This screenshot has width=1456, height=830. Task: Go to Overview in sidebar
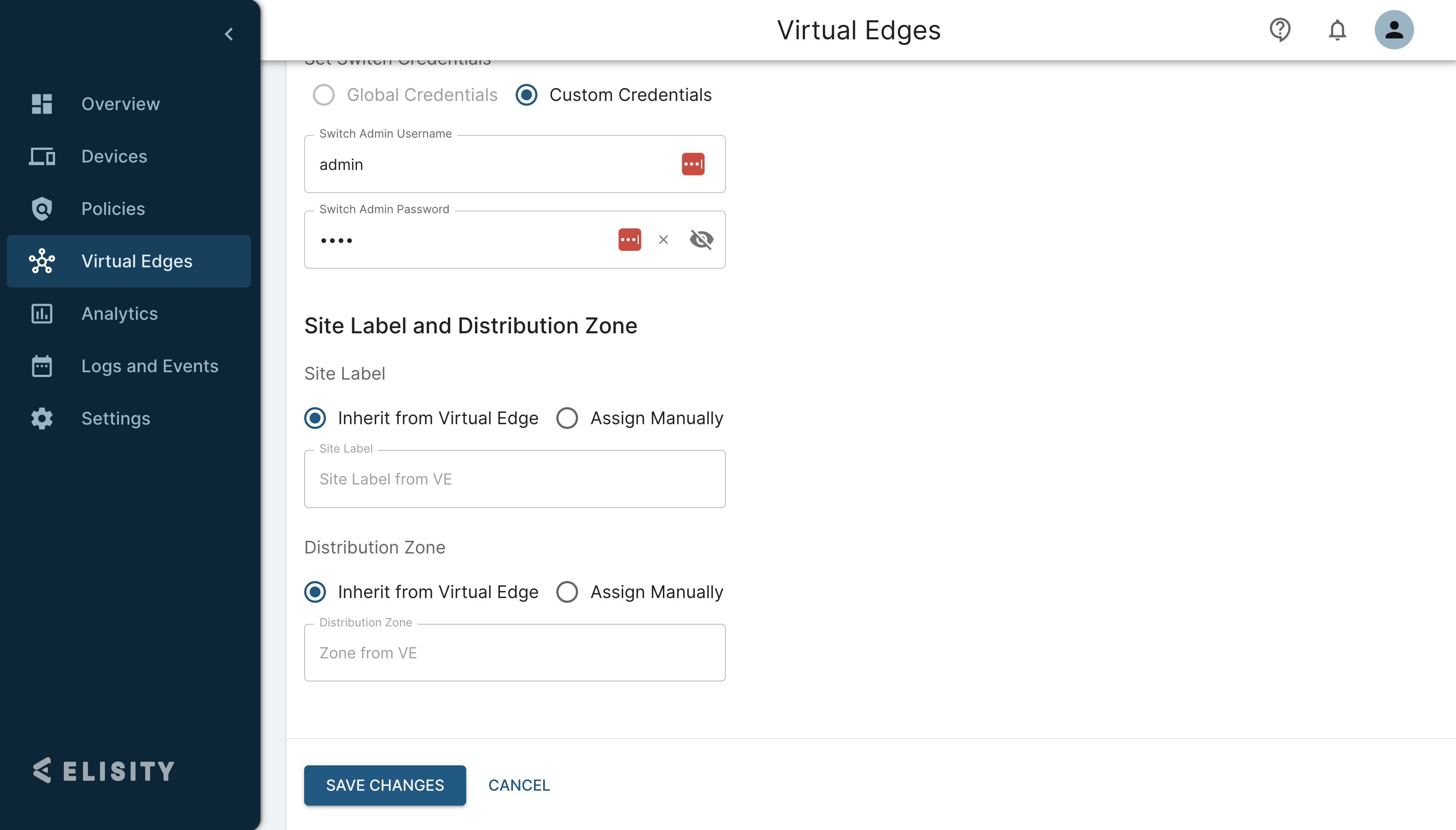[x=120, y=104]
